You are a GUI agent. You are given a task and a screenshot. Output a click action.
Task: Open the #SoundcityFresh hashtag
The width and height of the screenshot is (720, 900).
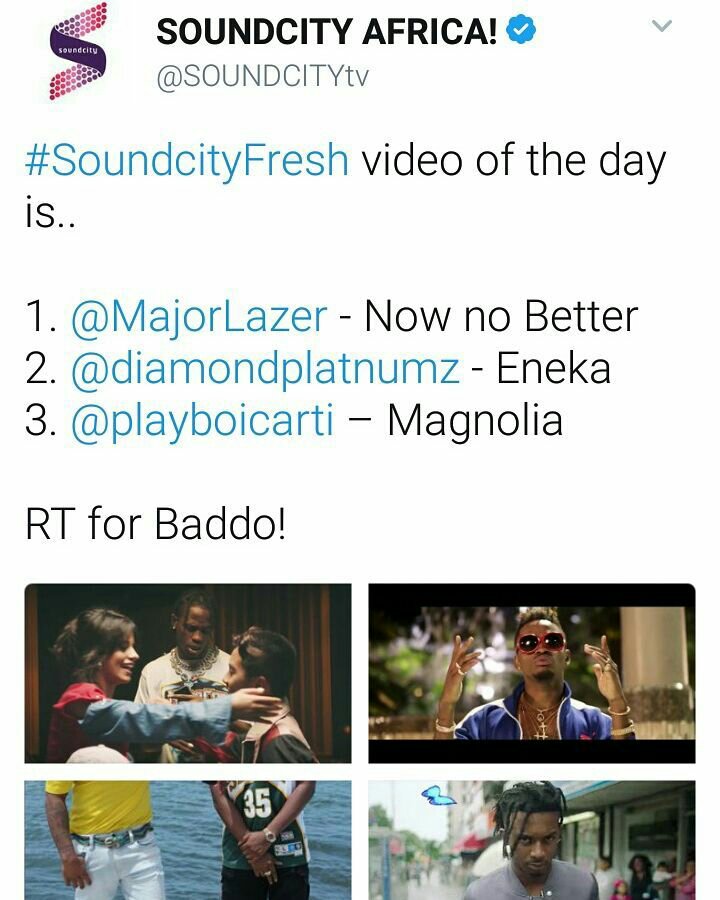187,160
